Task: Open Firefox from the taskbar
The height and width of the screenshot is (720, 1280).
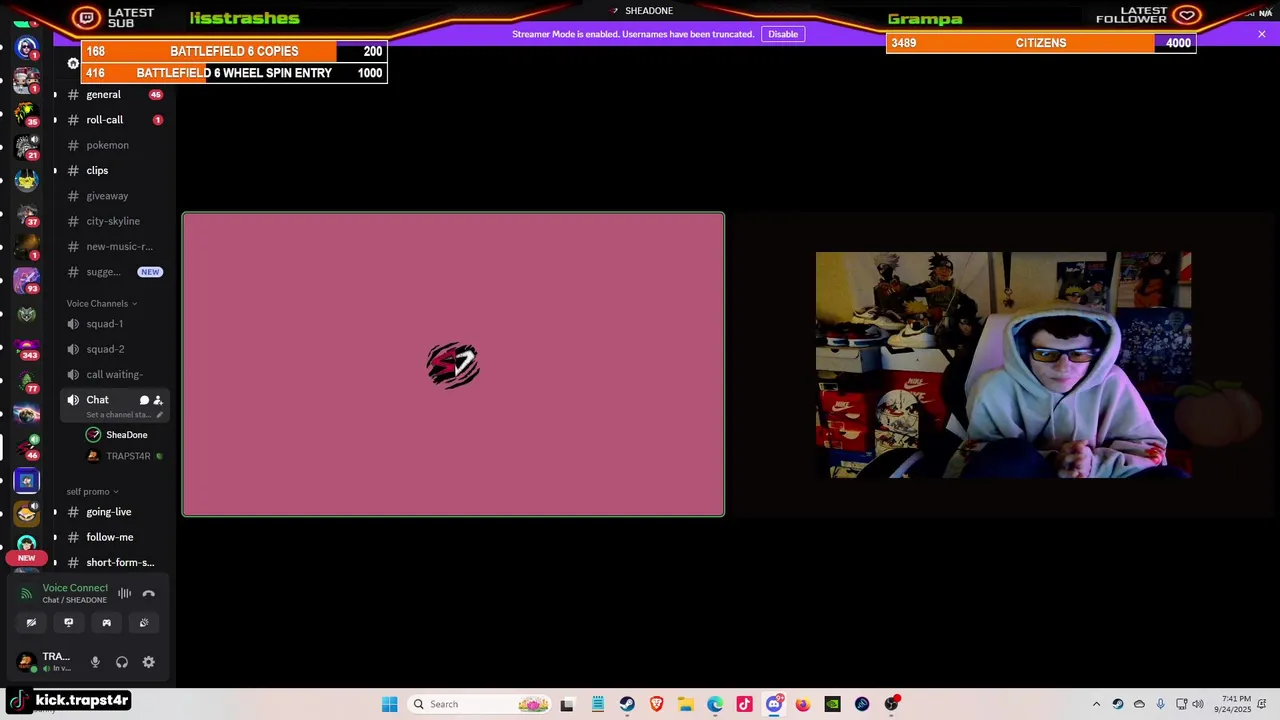Action: (803, 704)
